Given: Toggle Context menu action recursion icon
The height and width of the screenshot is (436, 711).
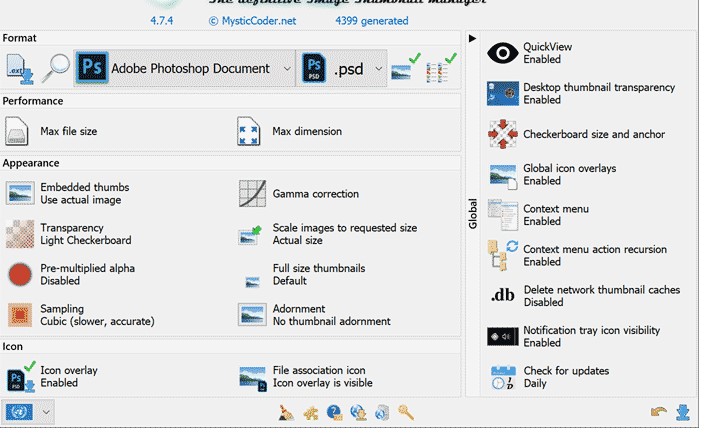Looking at the screenshot, I should [x=502, y=255].
